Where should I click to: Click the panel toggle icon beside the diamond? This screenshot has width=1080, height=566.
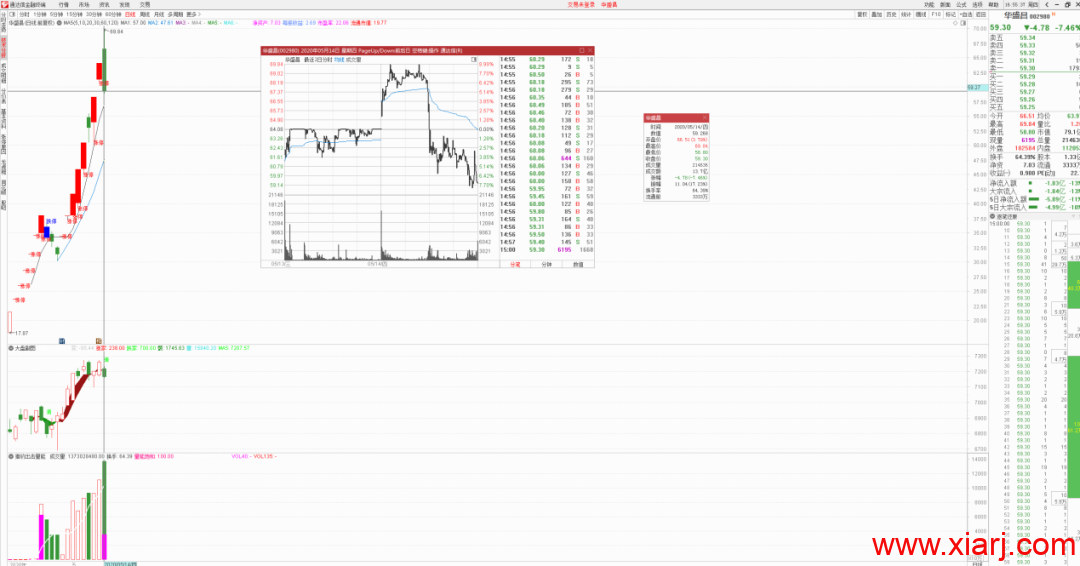tap(963, 23)
